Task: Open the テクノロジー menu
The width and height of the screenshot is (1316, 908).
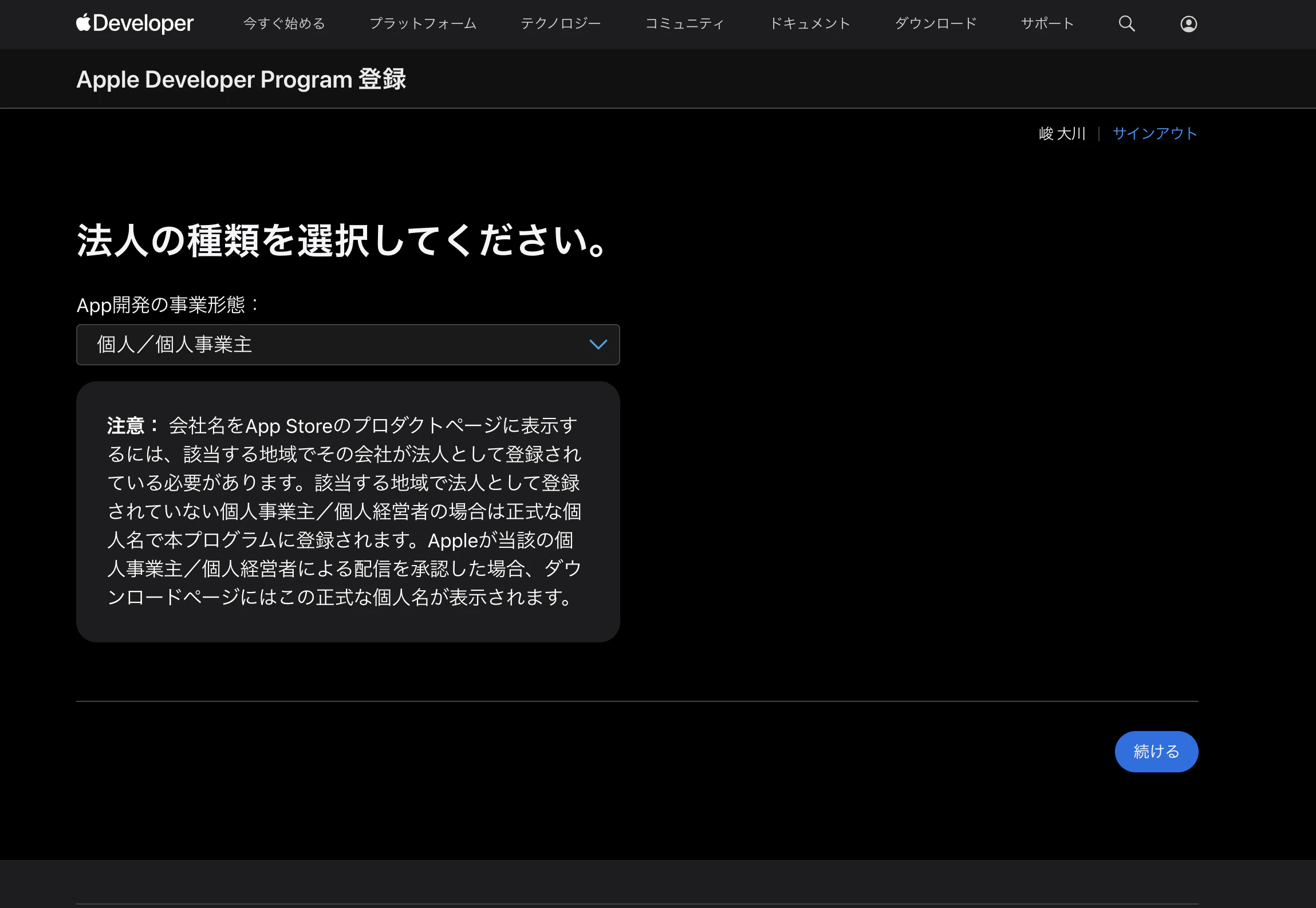Action: (x=561, y=23)
